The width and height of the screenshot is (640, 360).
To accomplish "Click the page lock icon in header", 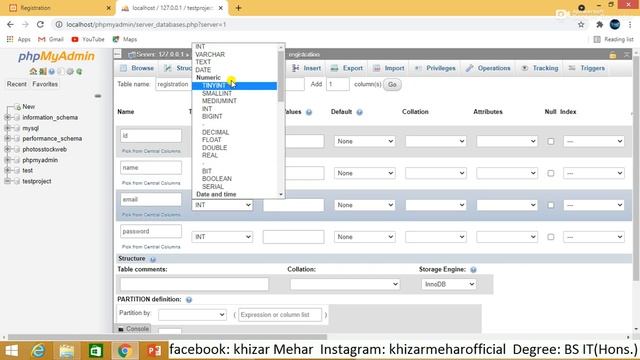I will [613, 55].
